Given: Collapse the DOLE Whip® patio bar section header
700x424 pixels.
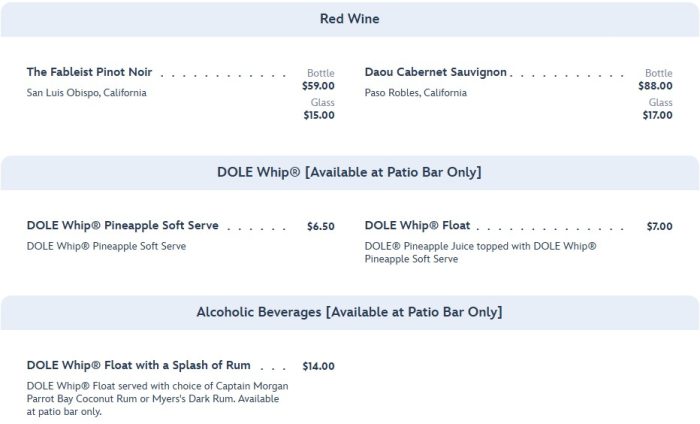Looking at the screenshot, I should coord(349,172).
